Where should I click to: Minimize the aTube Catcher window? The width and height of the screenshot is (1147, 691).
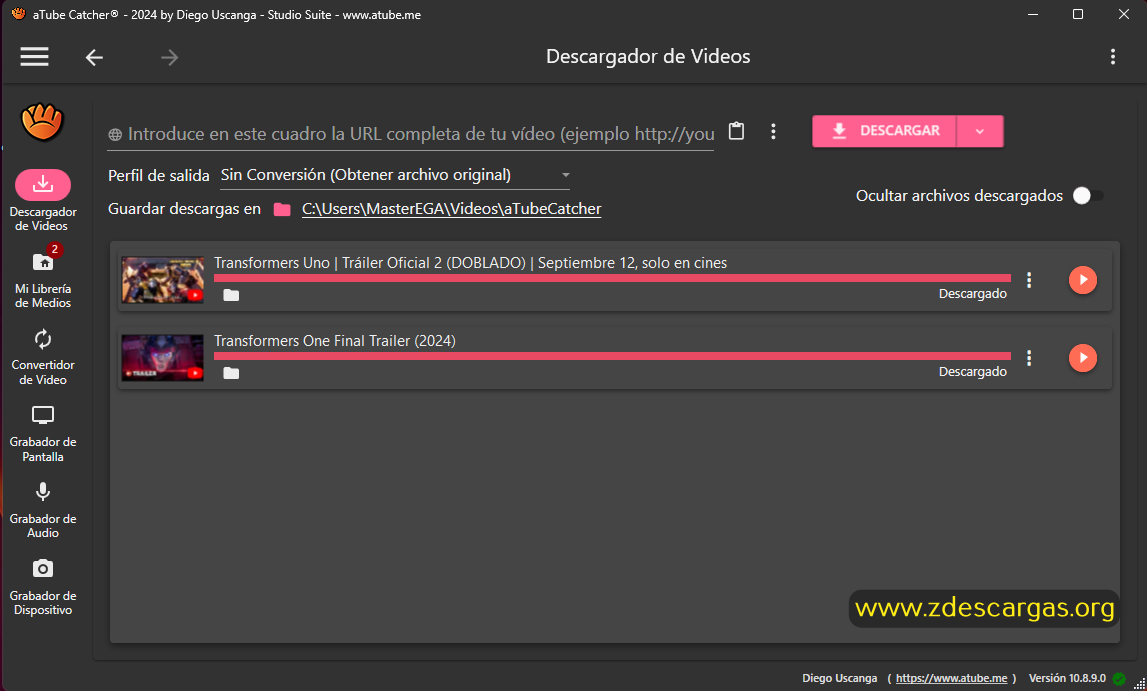tap(1033, 15)
